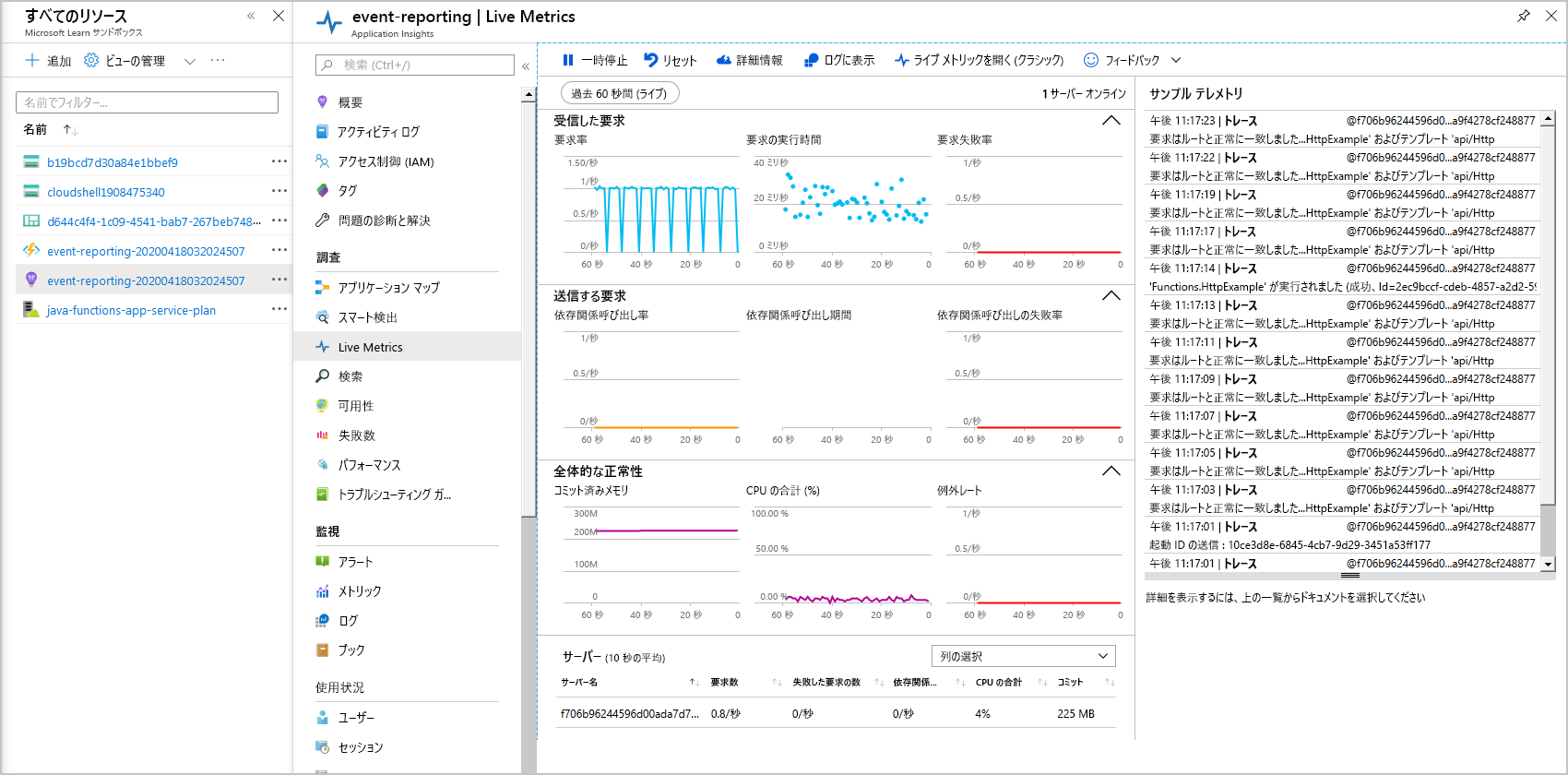Open ビューの管理 gear menu
The height and width of the screenshot is (775, 1568).
point(125,60)
